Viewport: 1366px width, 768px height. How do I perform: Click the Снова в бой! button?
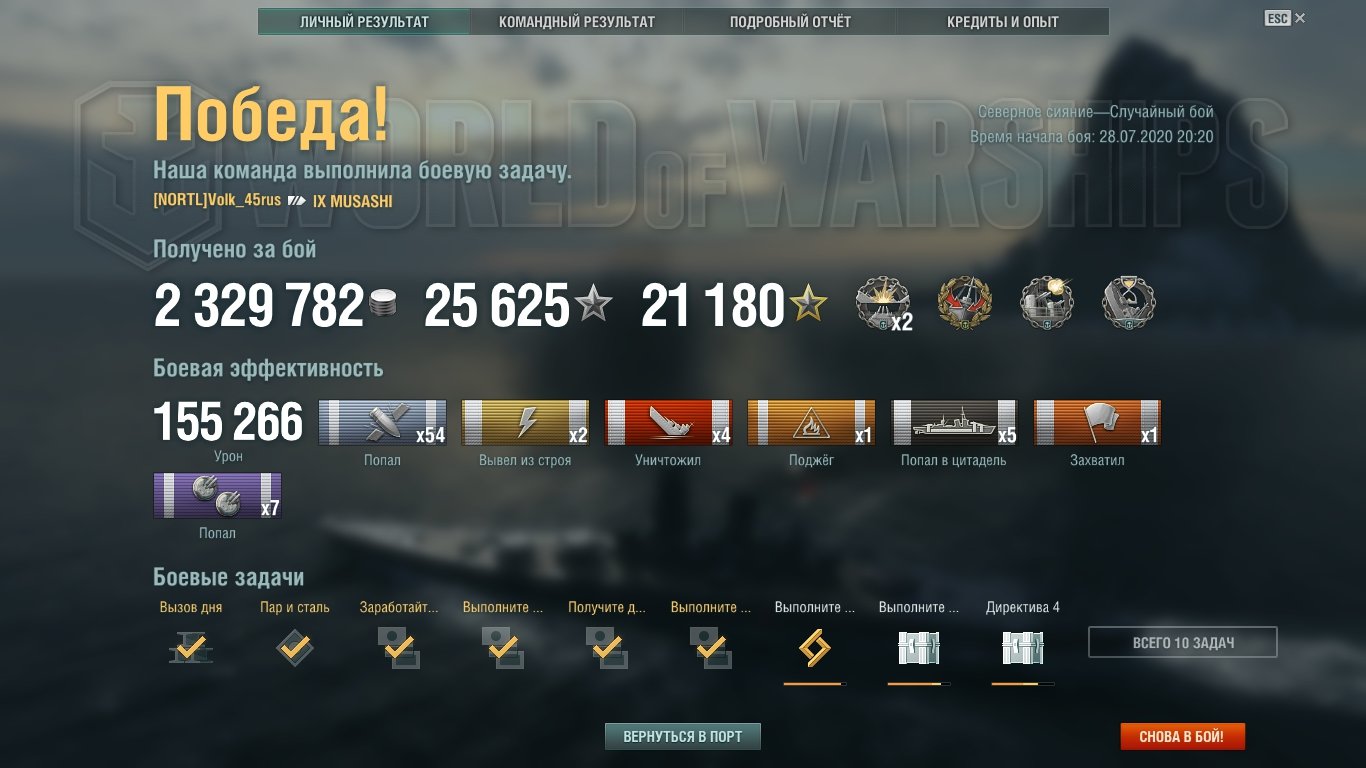(1182, 738)
